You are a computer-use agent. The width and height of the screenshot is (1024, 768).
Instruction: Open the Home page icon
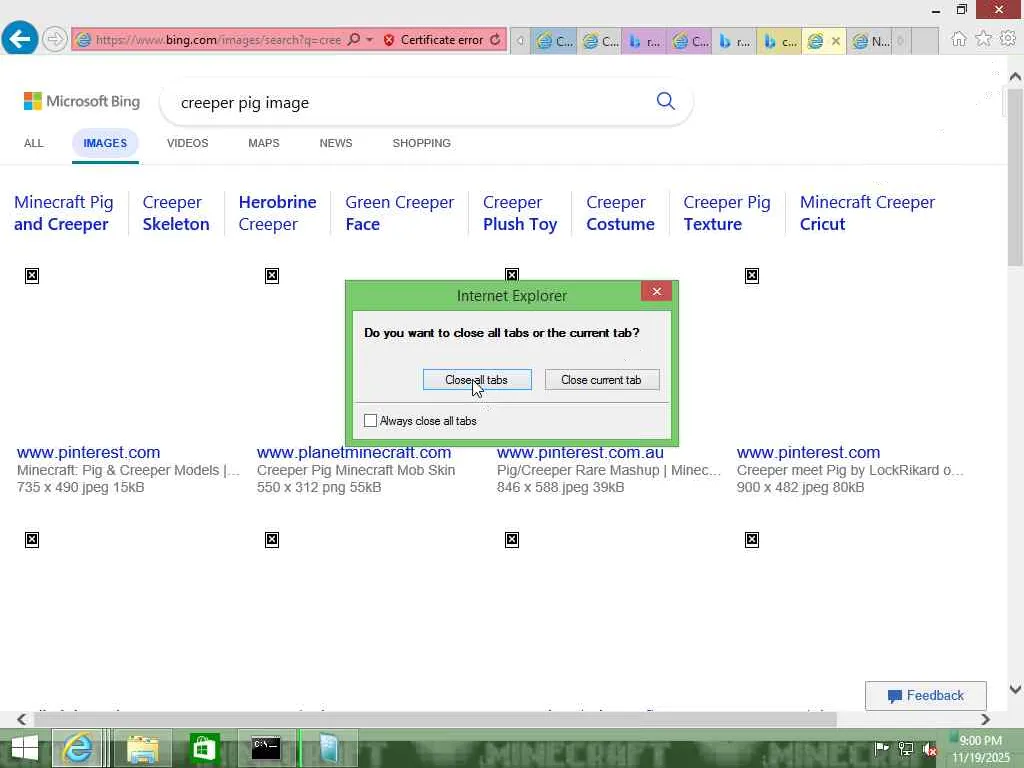[959, 39]
